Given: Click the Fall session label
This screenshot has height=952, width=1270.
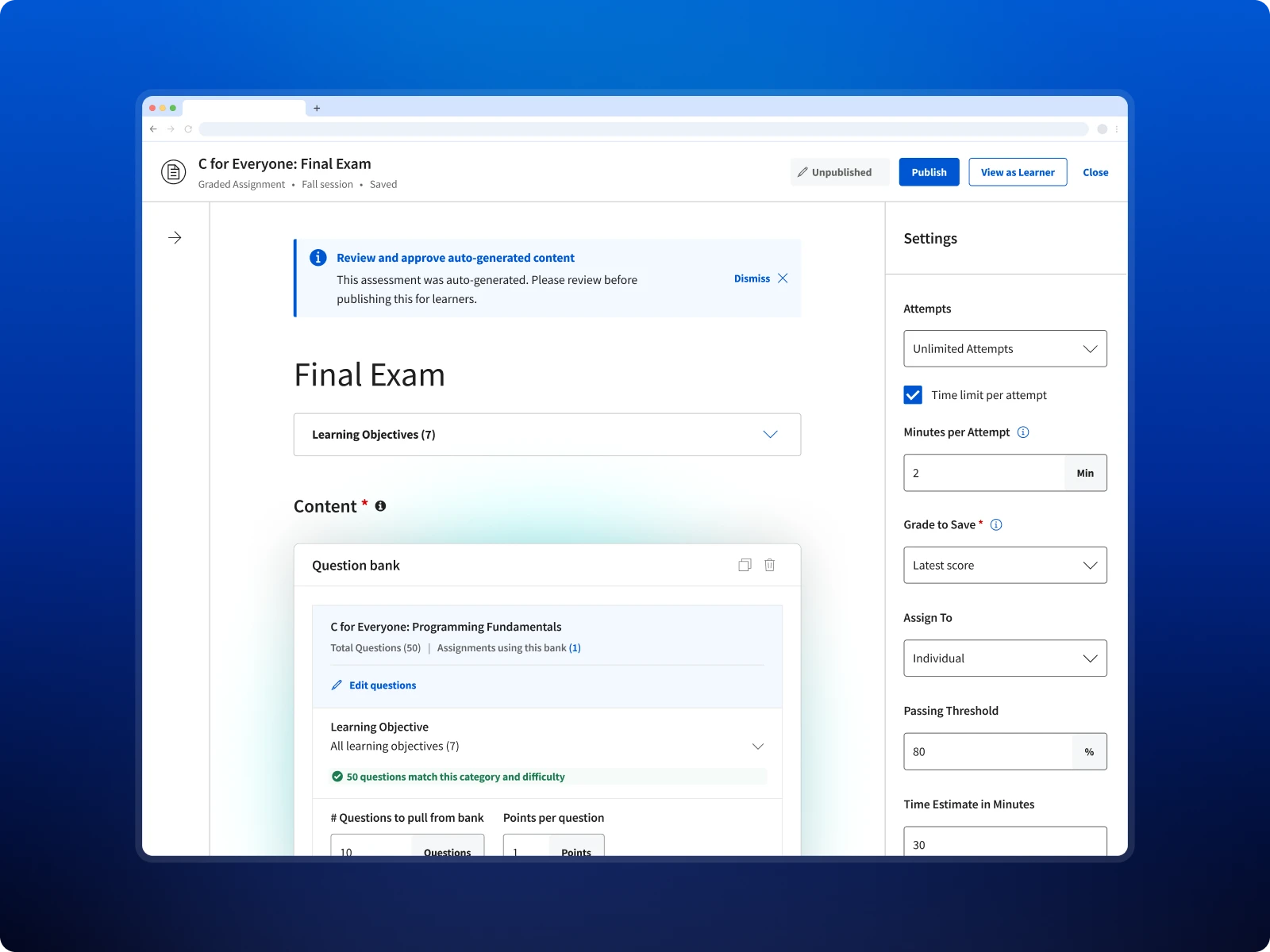Looking at the screenshot, I should click(x=327, y=184).
